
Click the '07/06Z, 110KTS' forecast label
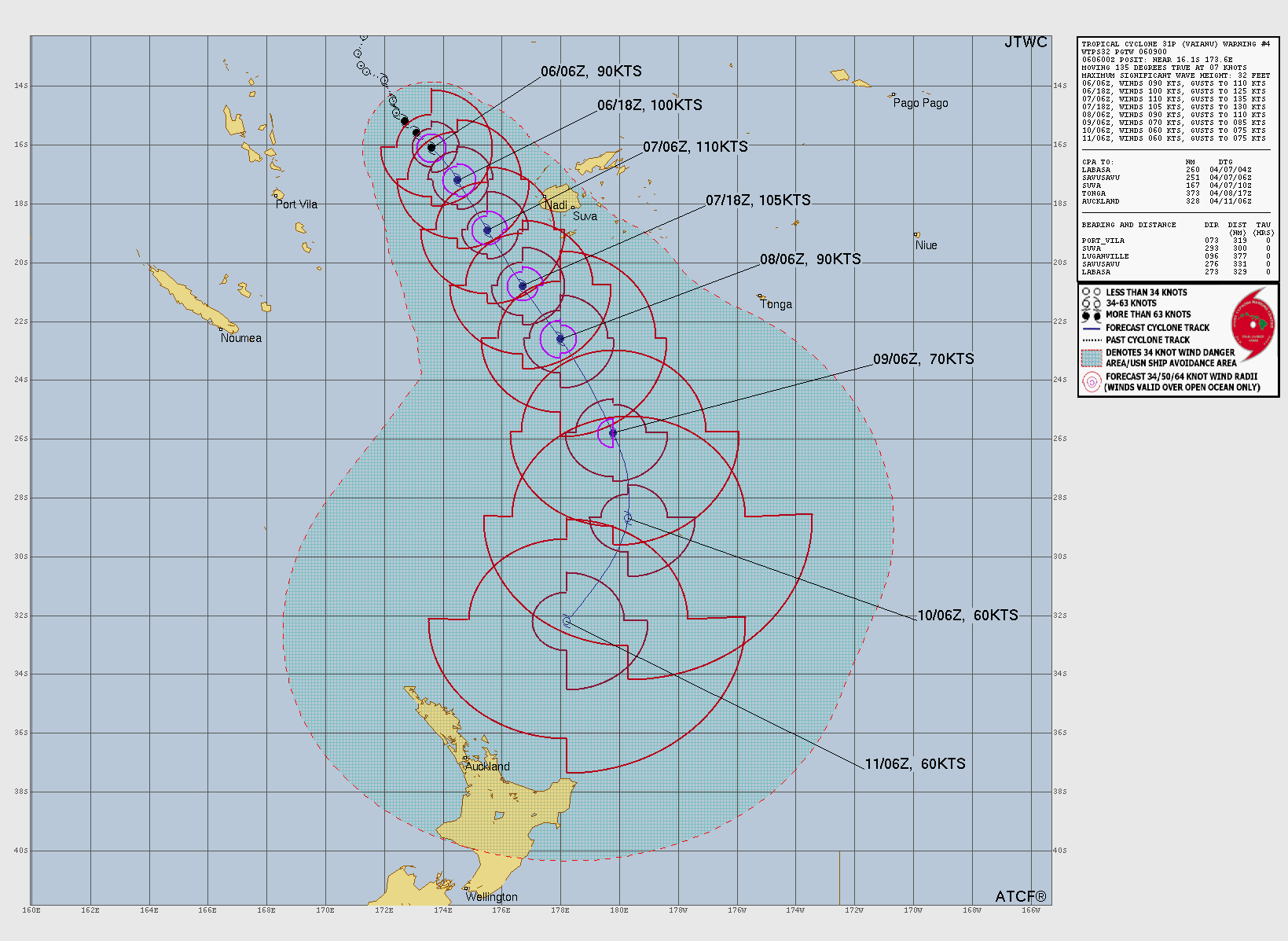coord(695,147)
